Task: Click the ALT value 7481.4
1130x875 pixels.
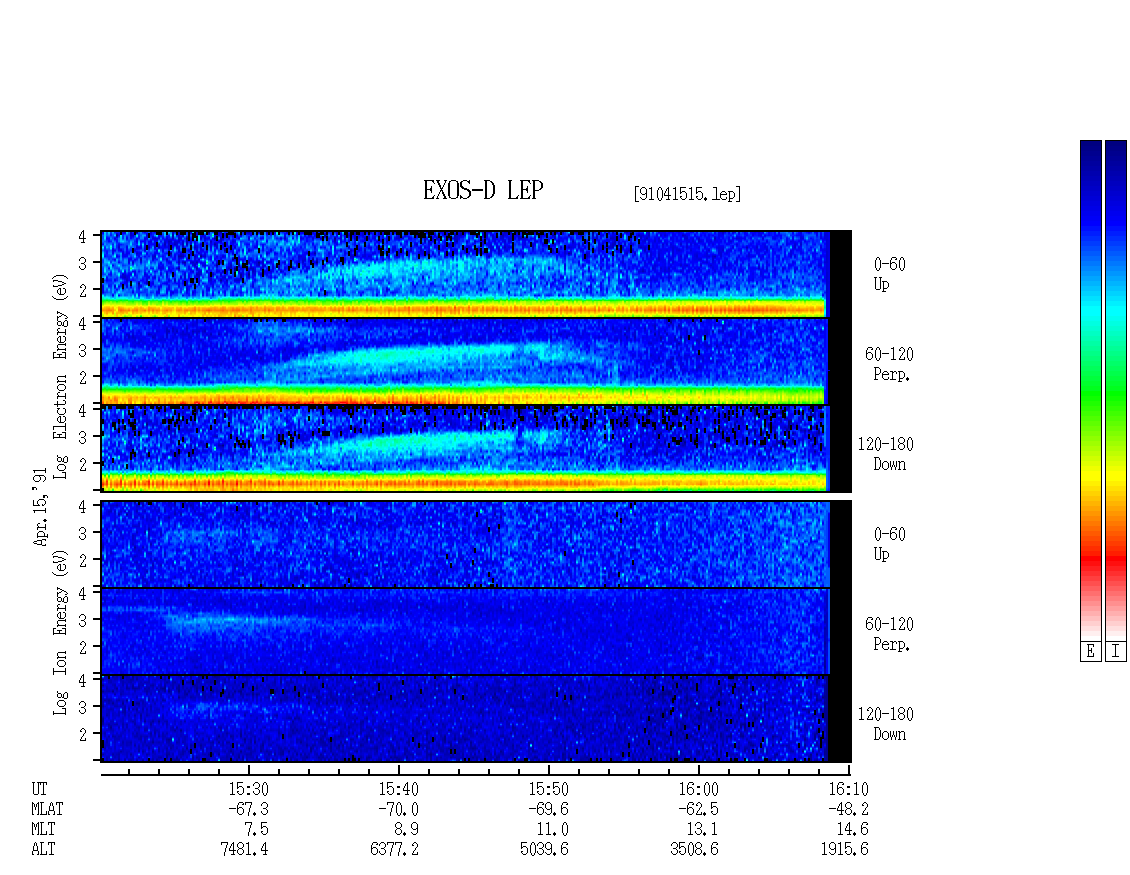Action: tap(244, 850)
